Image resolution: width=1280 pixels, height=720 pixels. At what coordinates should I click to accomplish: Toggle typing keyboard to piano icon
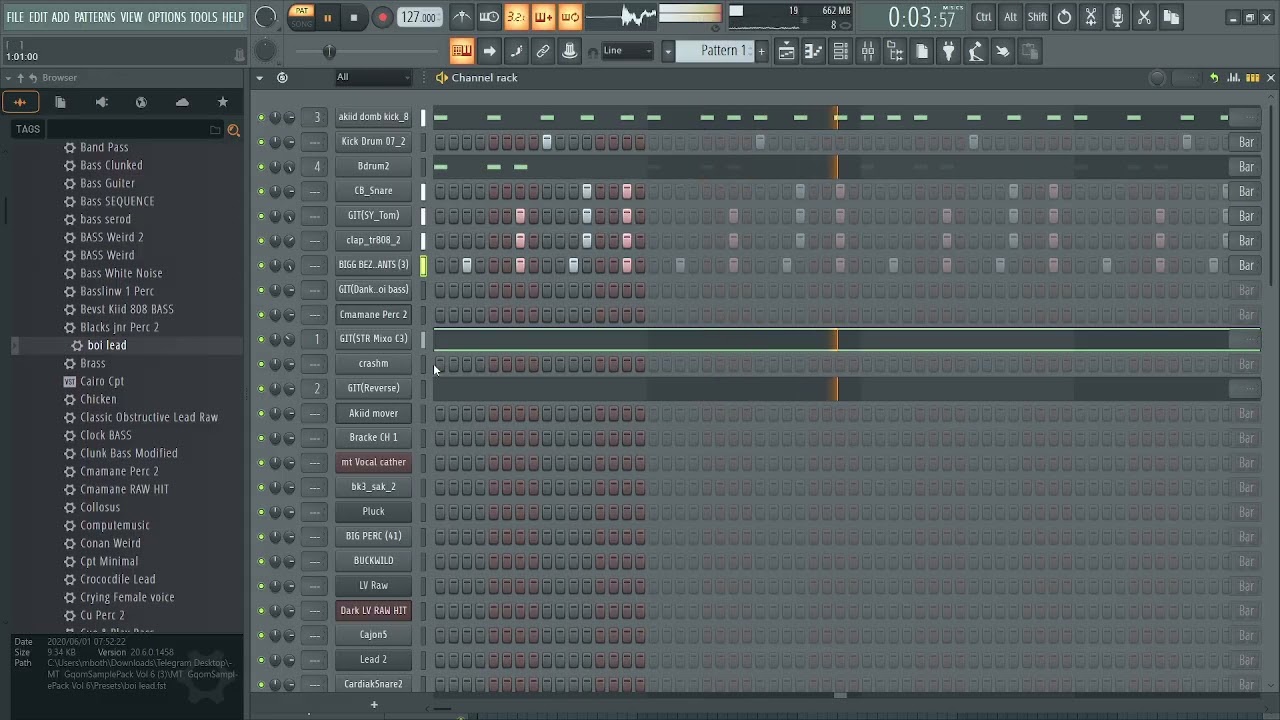pyautogui.click(x=462, y=51)
